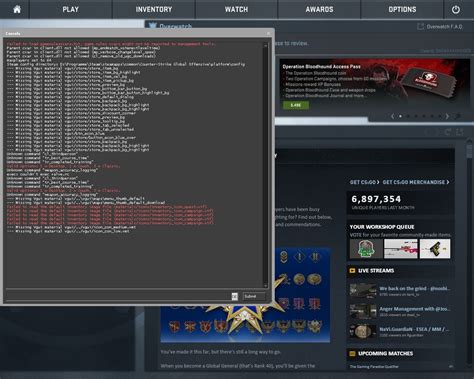
Task: Click the Console command input field
Action: (118, 296)
